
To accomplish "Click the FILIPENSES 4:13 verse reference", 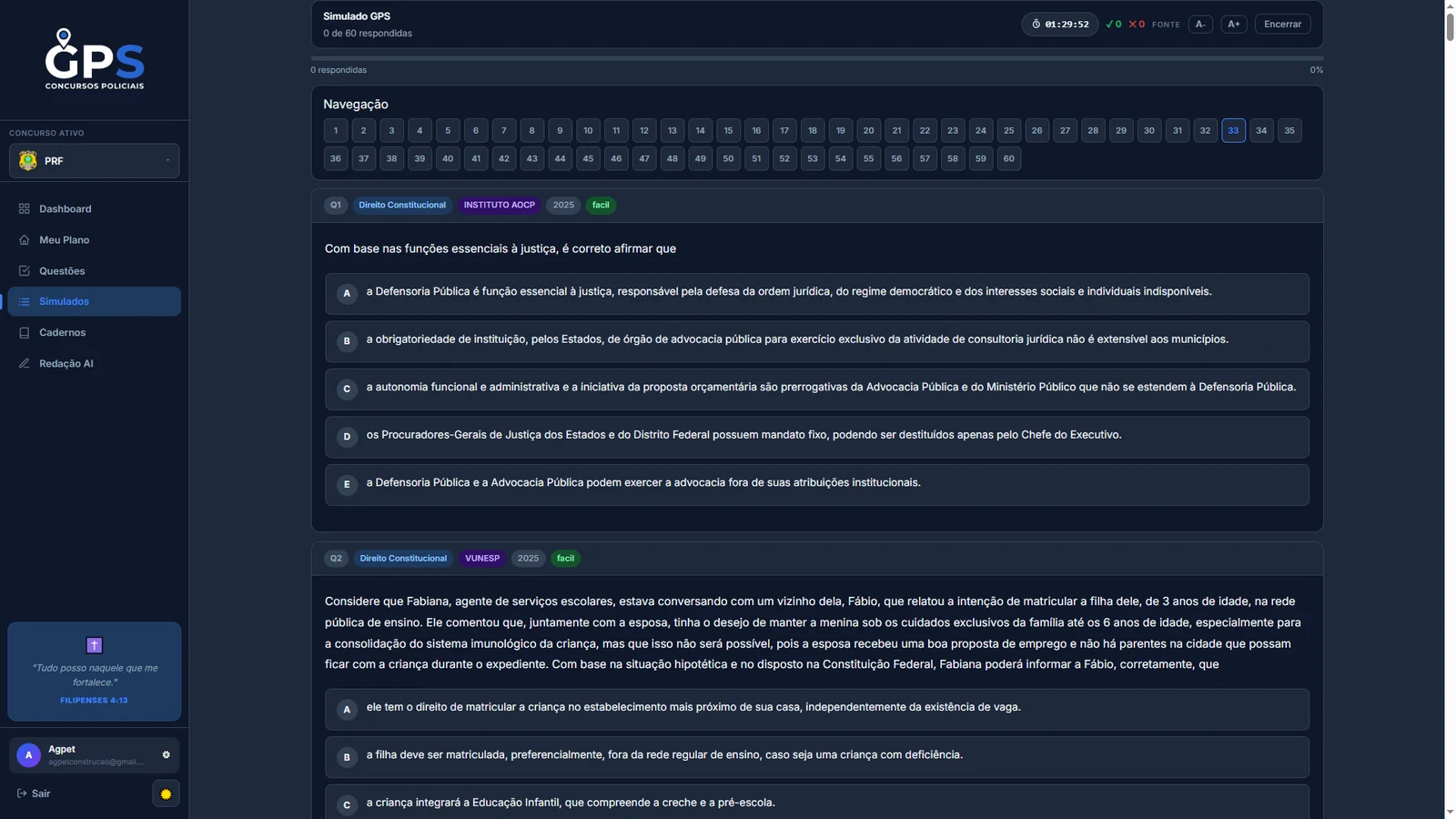I will tap(94, 700).
